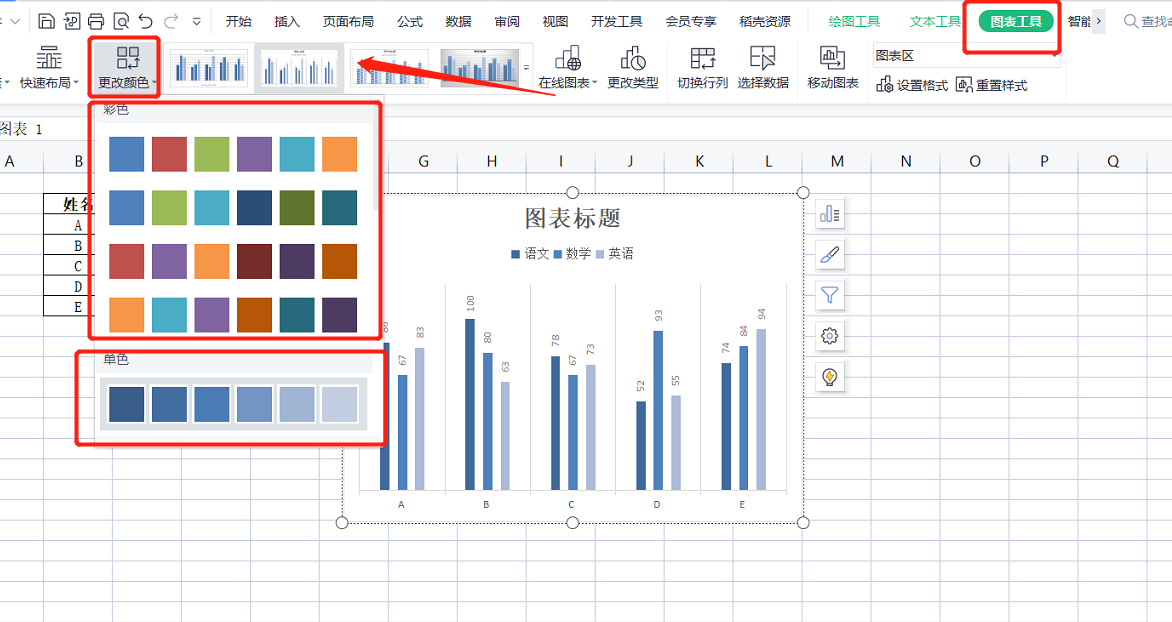Click the bar labeled 100 for B
Screen dimensions: 1172x622
click(469, 404)
